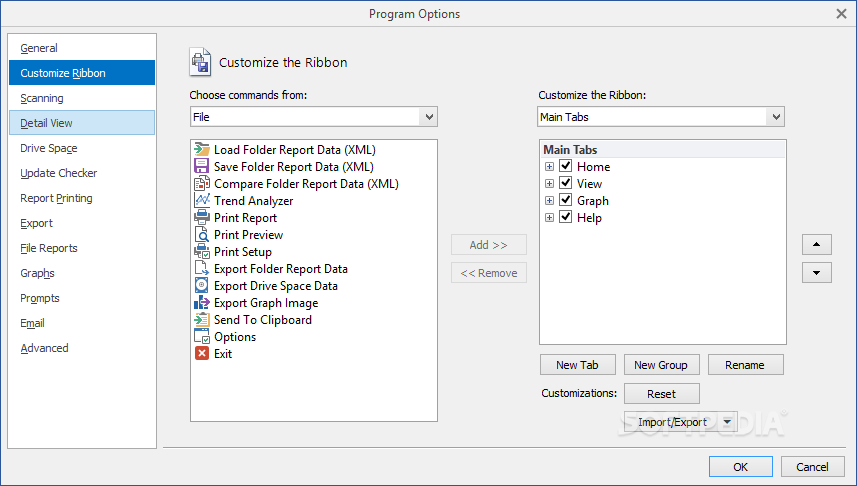
Task: Uncheck the Home tab checkbox
Action: pos(566,166)
